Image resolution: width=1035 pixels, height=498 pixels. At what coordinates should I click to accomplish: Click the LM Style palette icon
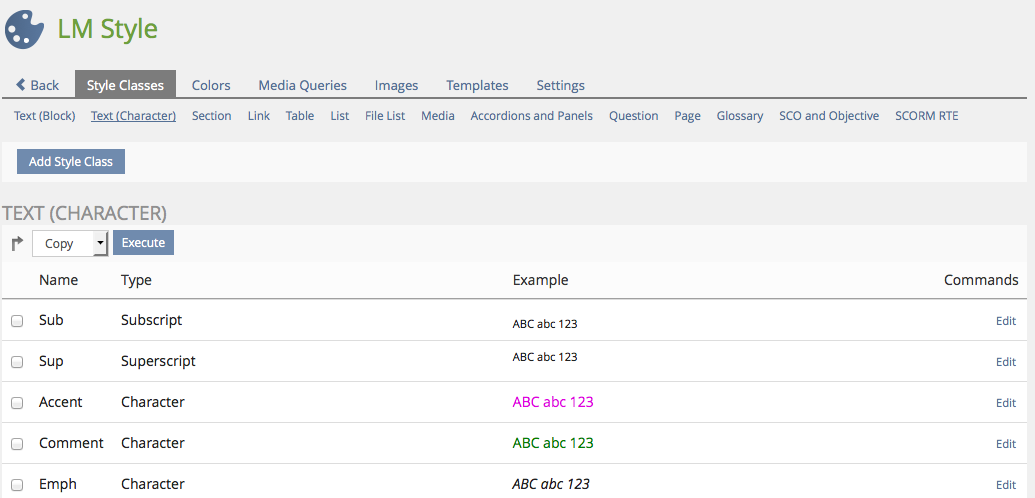click(x=25, y=29)
